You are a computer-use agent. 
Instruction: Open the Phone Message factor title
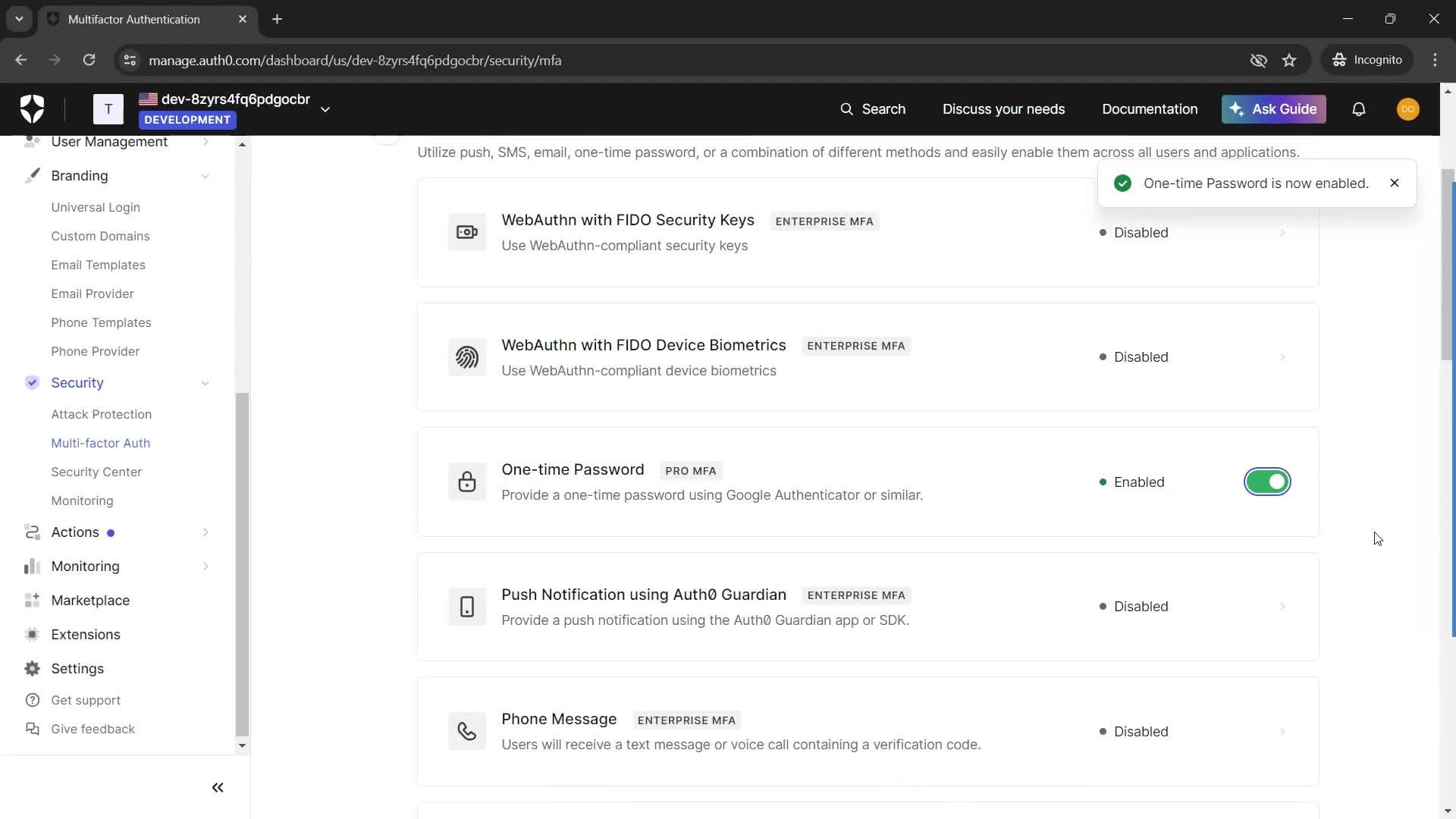click(x=559, y=719)
